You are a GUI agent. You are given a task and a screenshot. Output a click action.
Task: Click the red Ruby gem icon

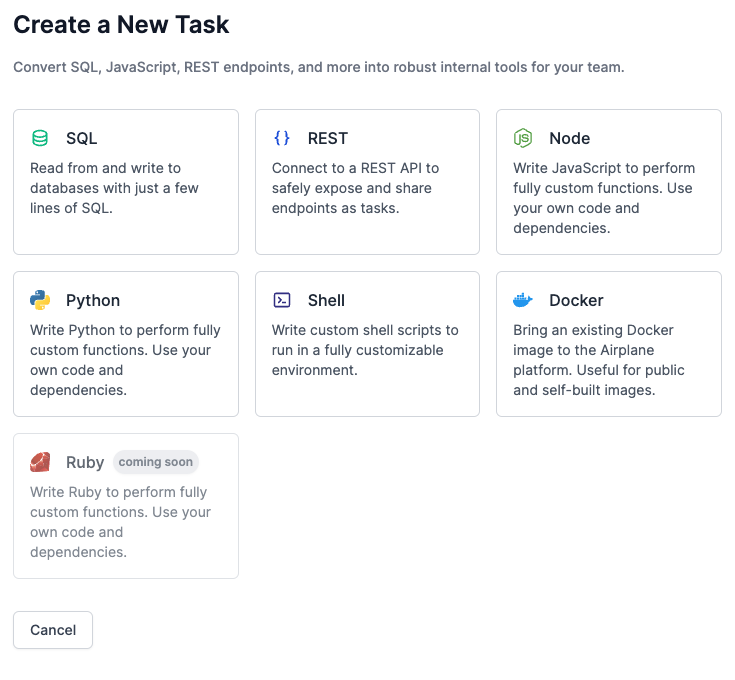point(40,462)
